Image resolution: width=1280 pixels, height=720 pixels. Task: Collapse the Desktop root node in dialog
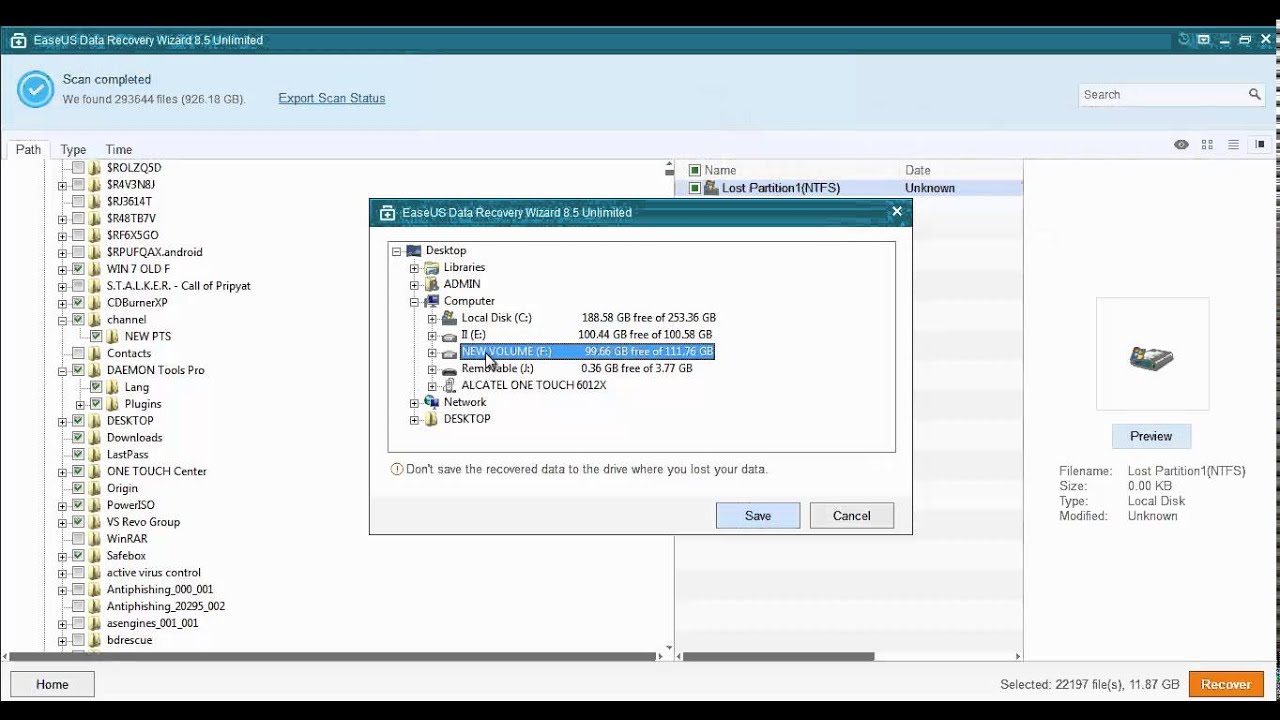(396, 251)
